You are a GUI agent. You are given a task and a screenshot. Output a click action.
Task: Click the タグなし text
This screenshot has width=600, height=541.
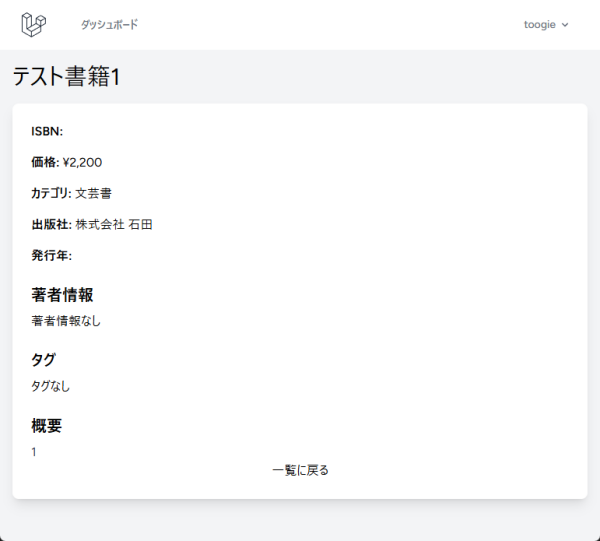coord(50,386)
